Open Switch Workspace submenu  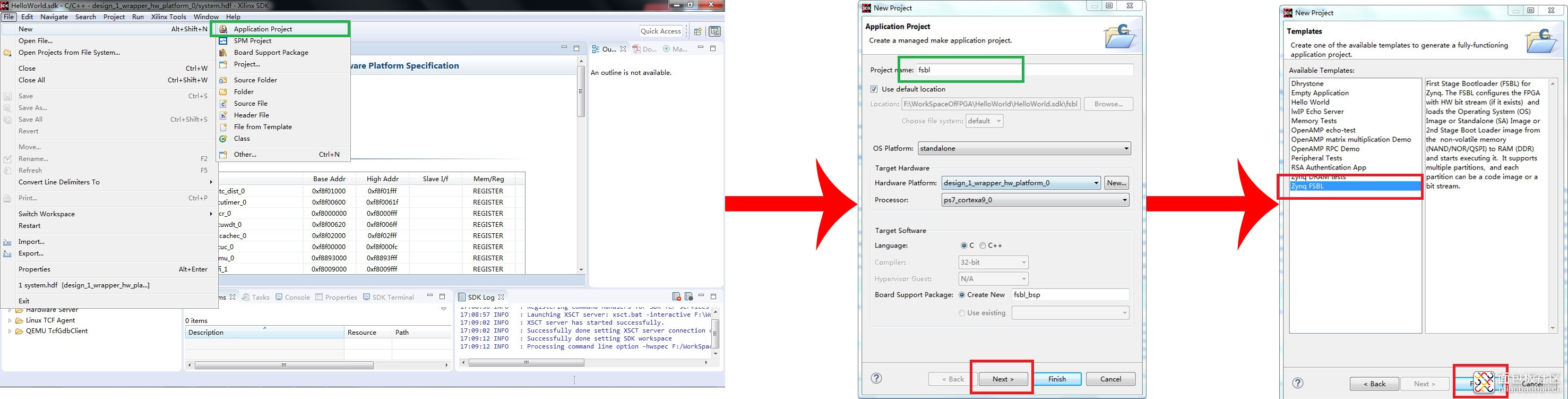[x=109, y=214]
